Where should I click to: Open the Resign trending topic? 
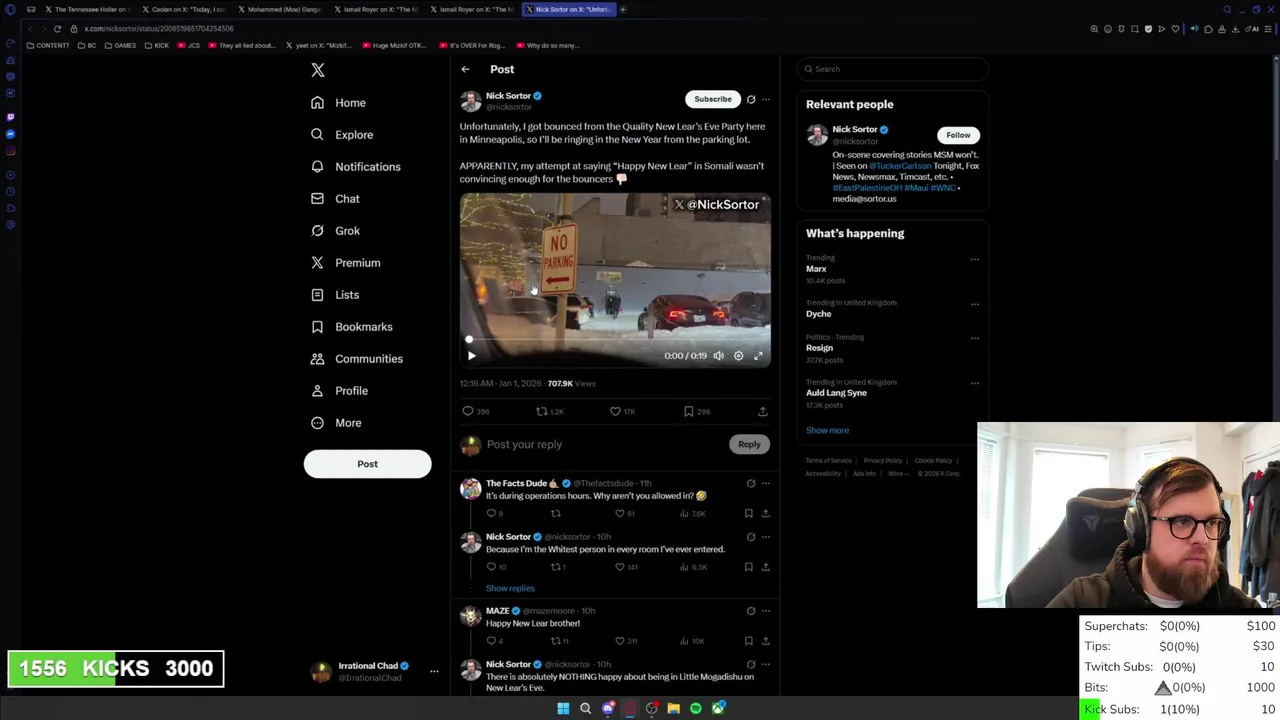(819, 348)
